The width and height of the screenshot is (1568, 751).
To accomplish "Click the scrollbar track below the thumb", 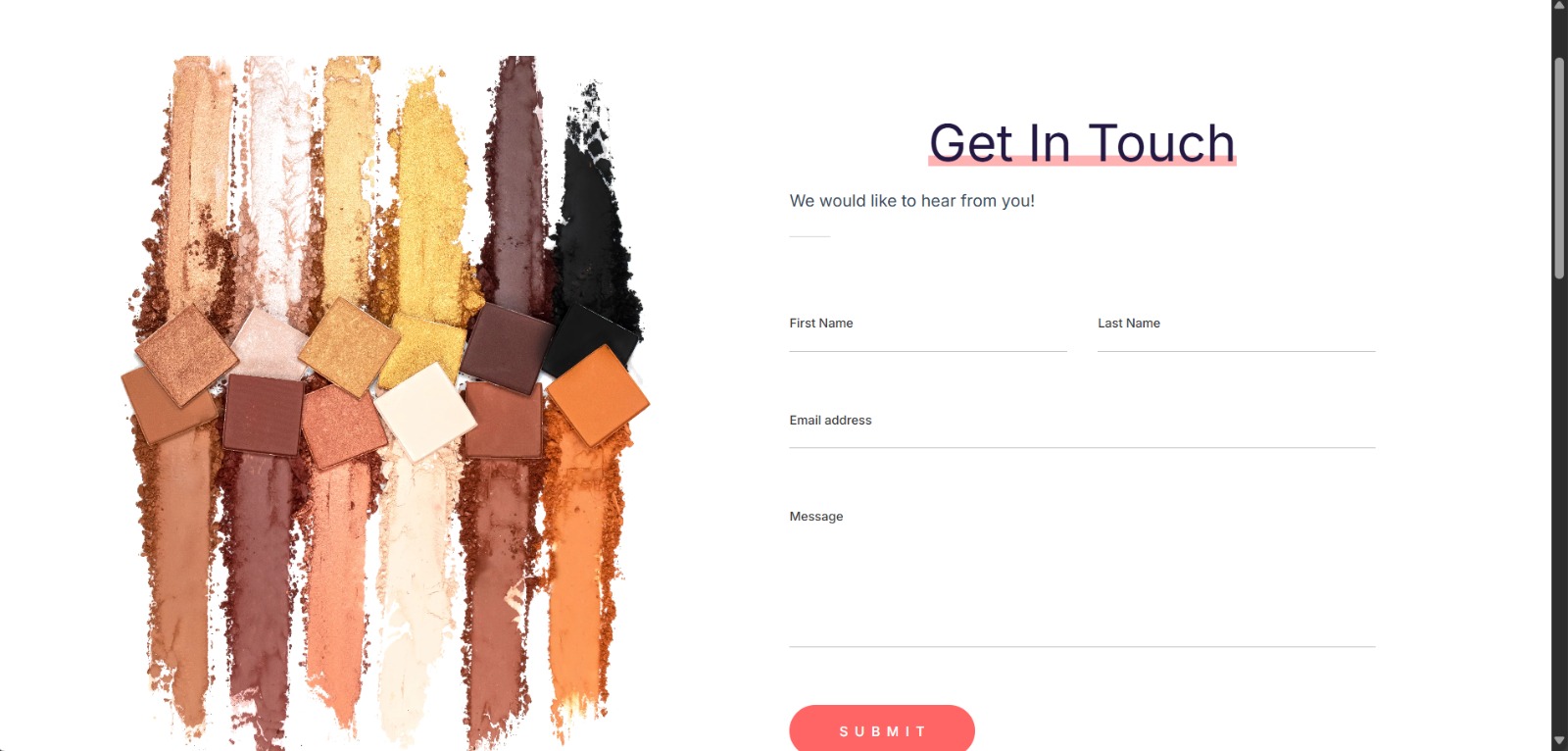I will (x=1559, y=505).
